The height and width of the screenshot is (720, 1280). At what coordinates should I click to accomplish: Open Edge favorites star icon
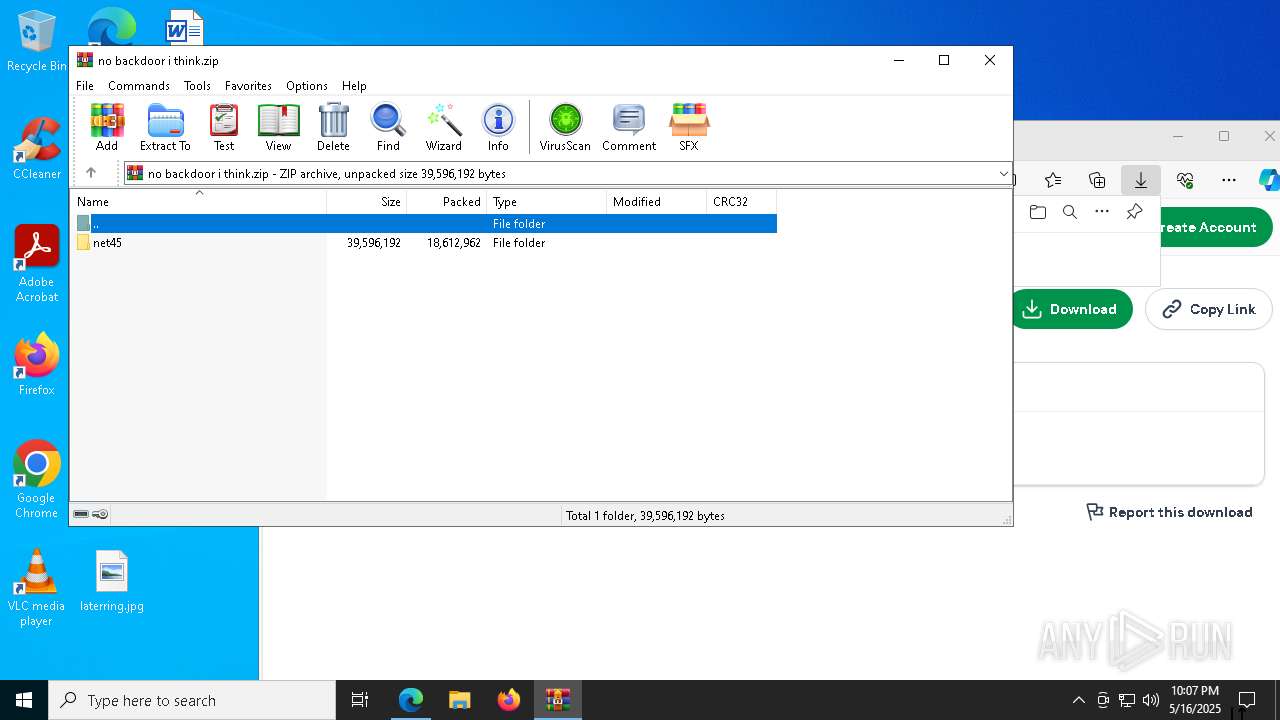[1053, 180]
